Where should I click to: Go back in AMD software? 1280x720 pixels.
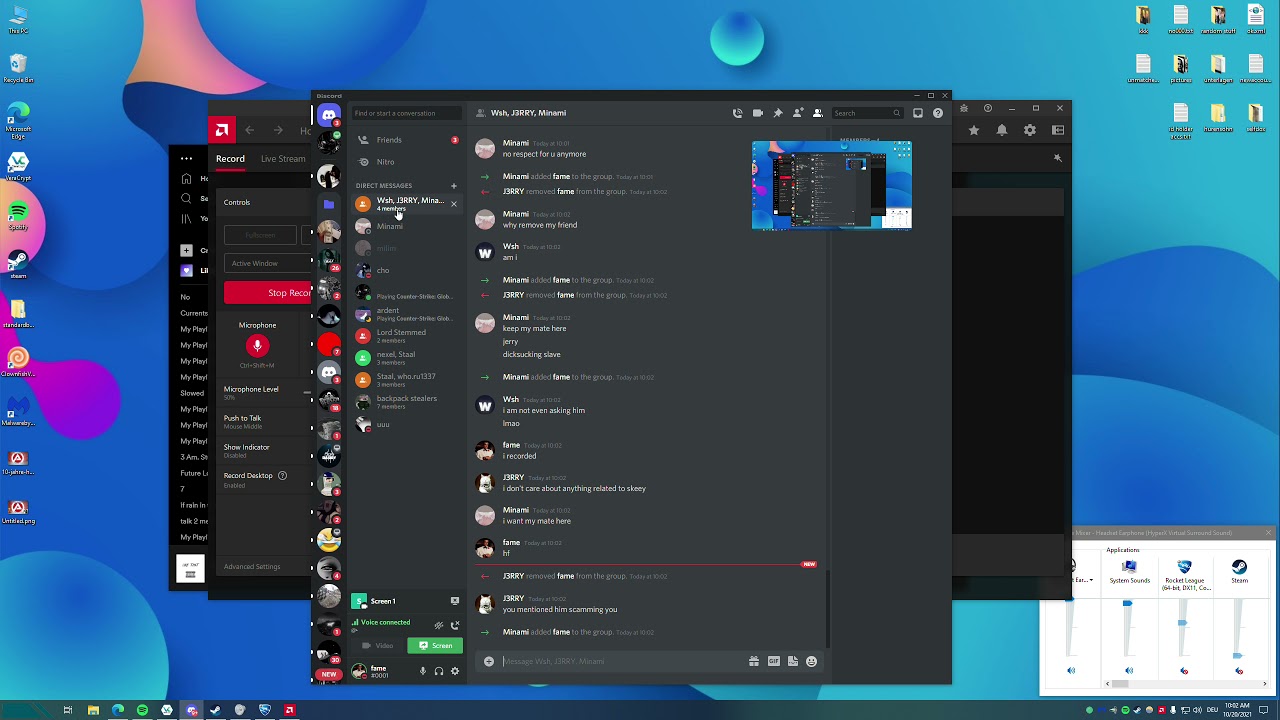249,130
